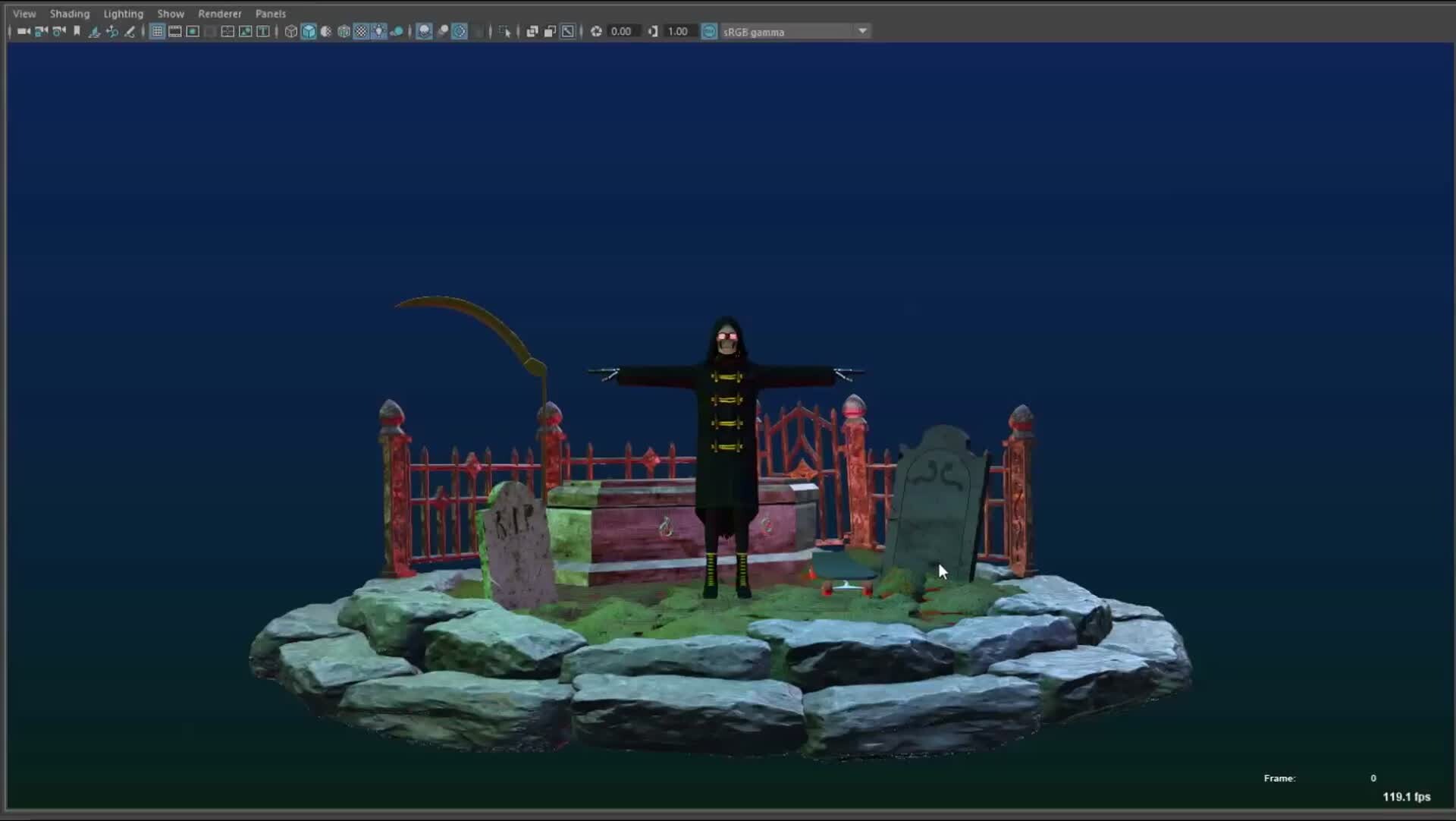Click the exposure value field

620,31
